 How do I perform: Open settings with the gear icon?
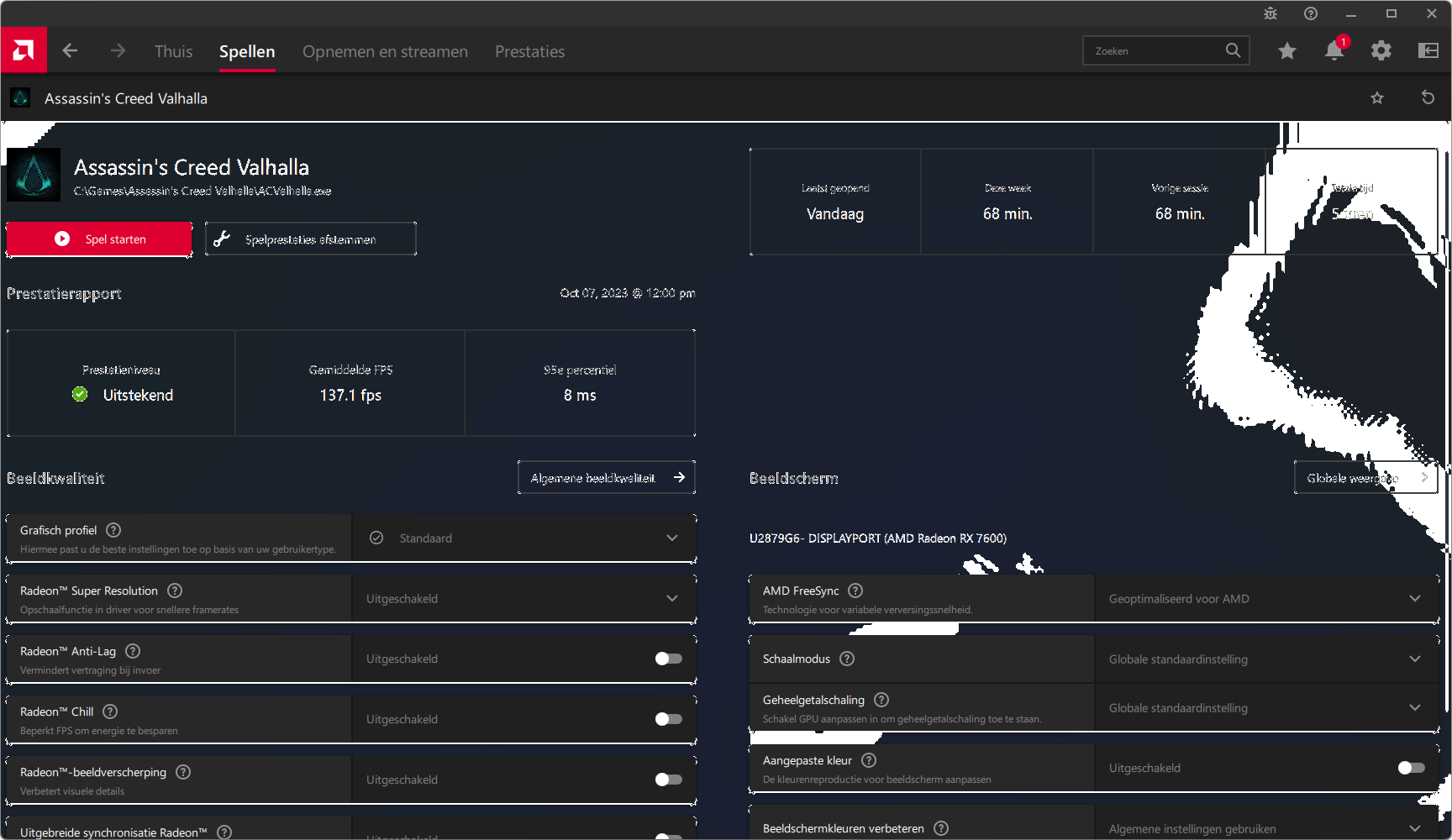(1381, 51)
